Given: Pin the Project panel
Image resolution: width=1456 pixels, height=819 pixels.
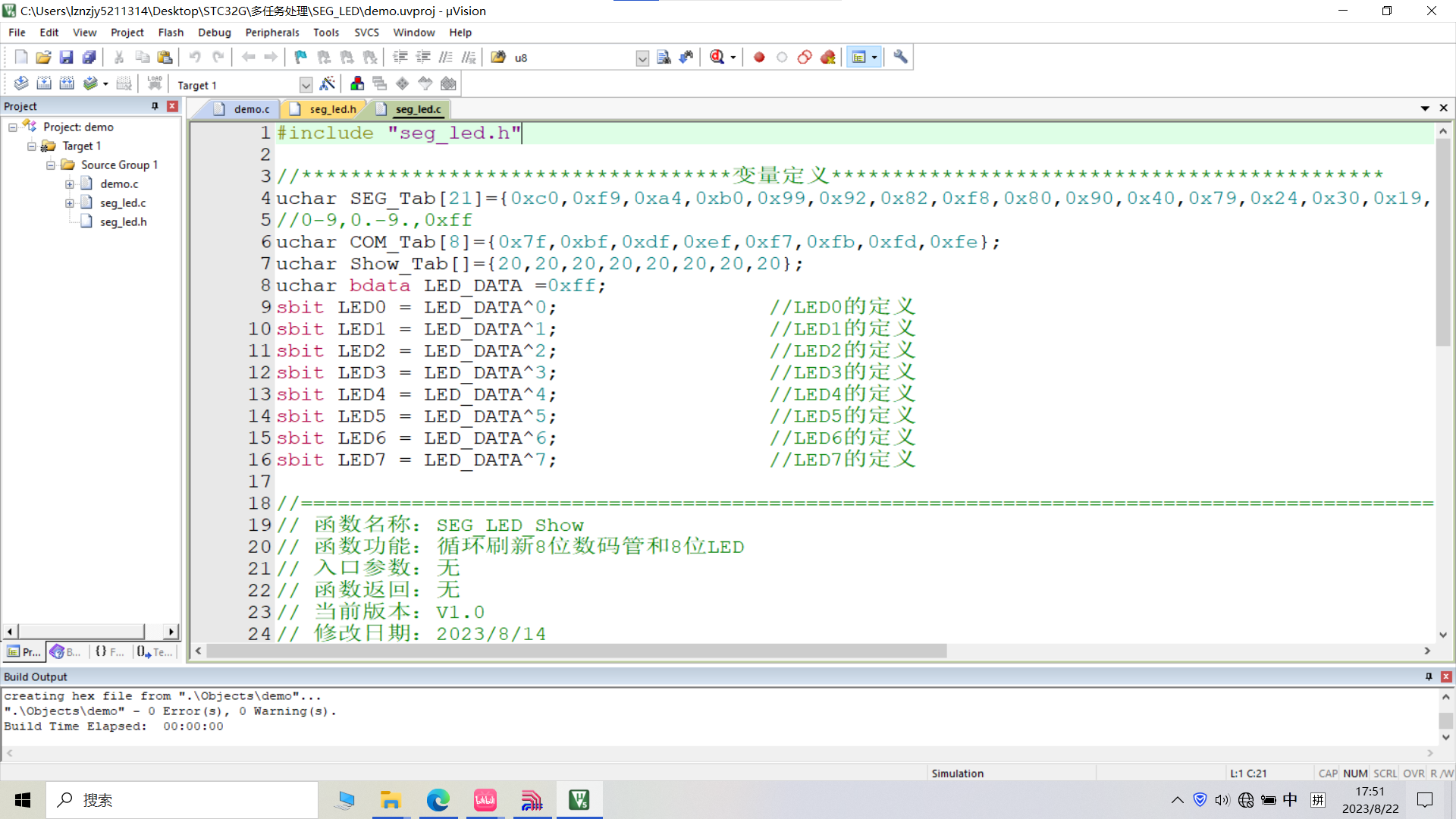Looking at the screenshot, I should pyautogui.click(x=155, y=106).
